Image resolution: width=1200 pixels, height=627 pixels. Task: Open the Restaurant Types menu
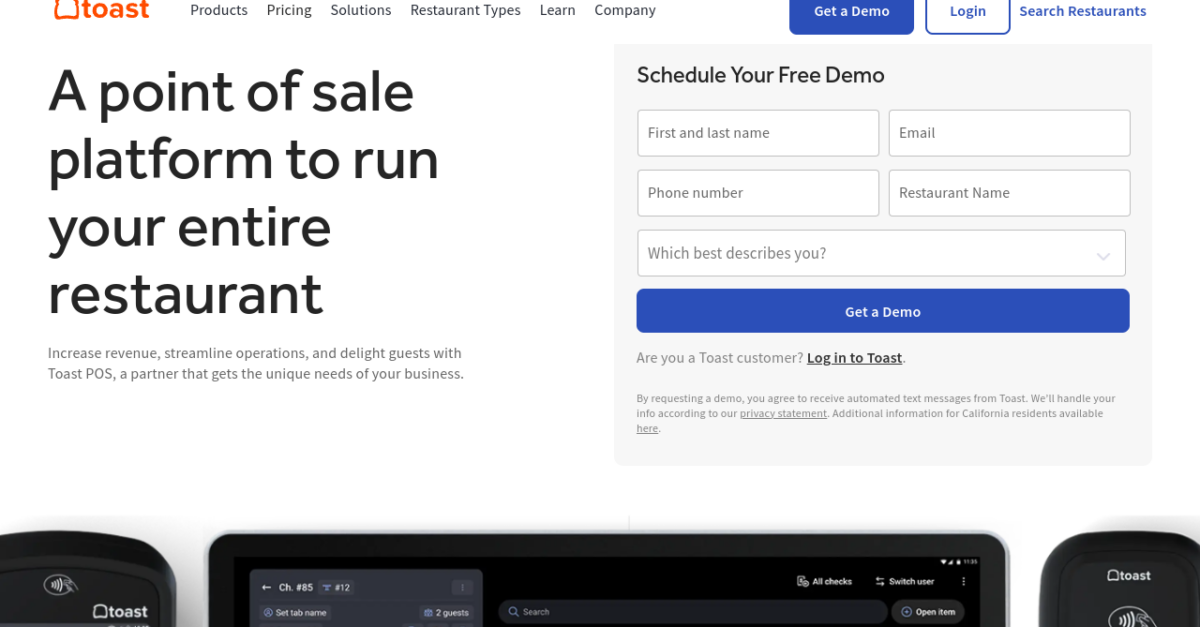465,10
